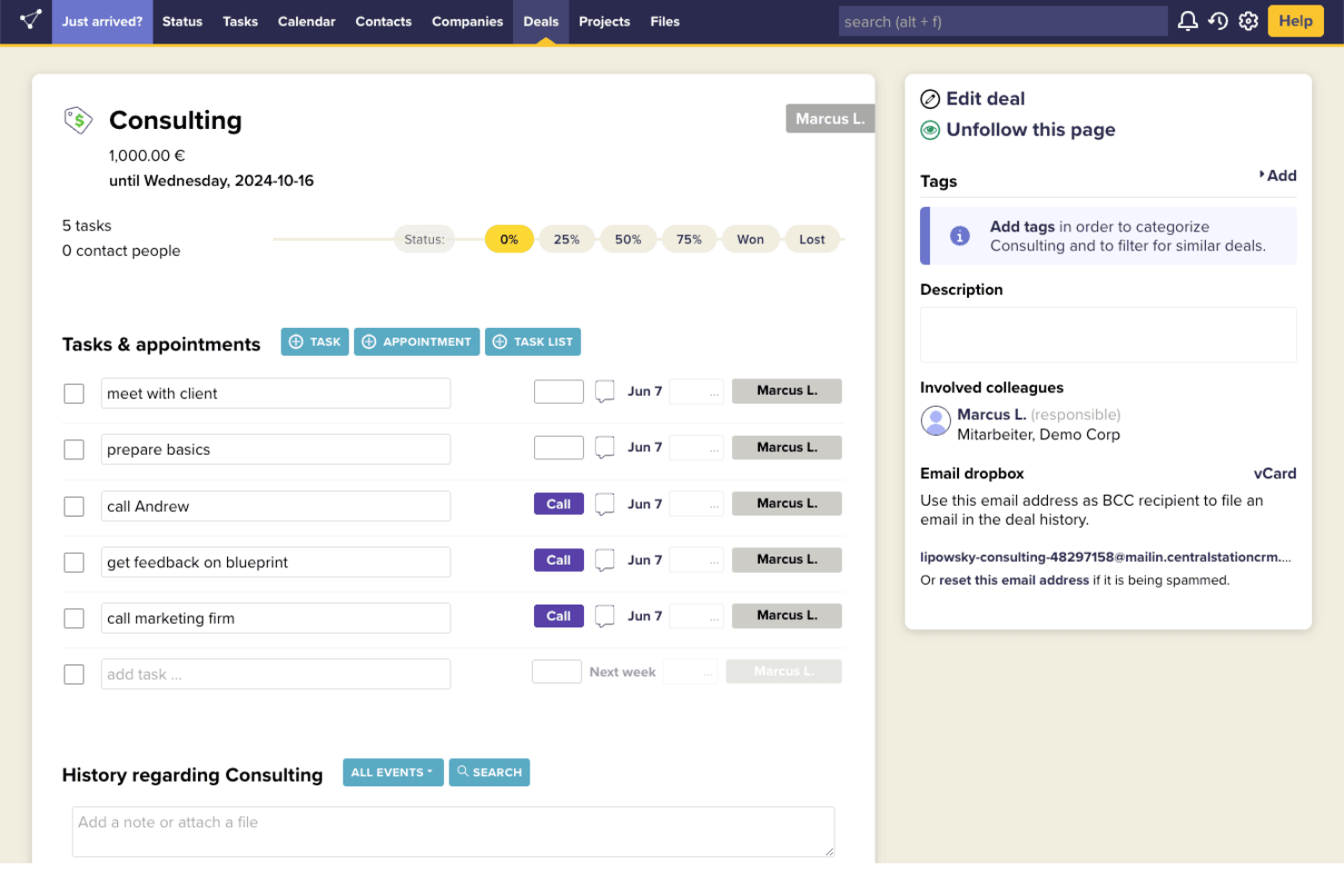
Task: Tick the checkbox for 'get feedback on blueprint'
Action: [x=74, y=562]
